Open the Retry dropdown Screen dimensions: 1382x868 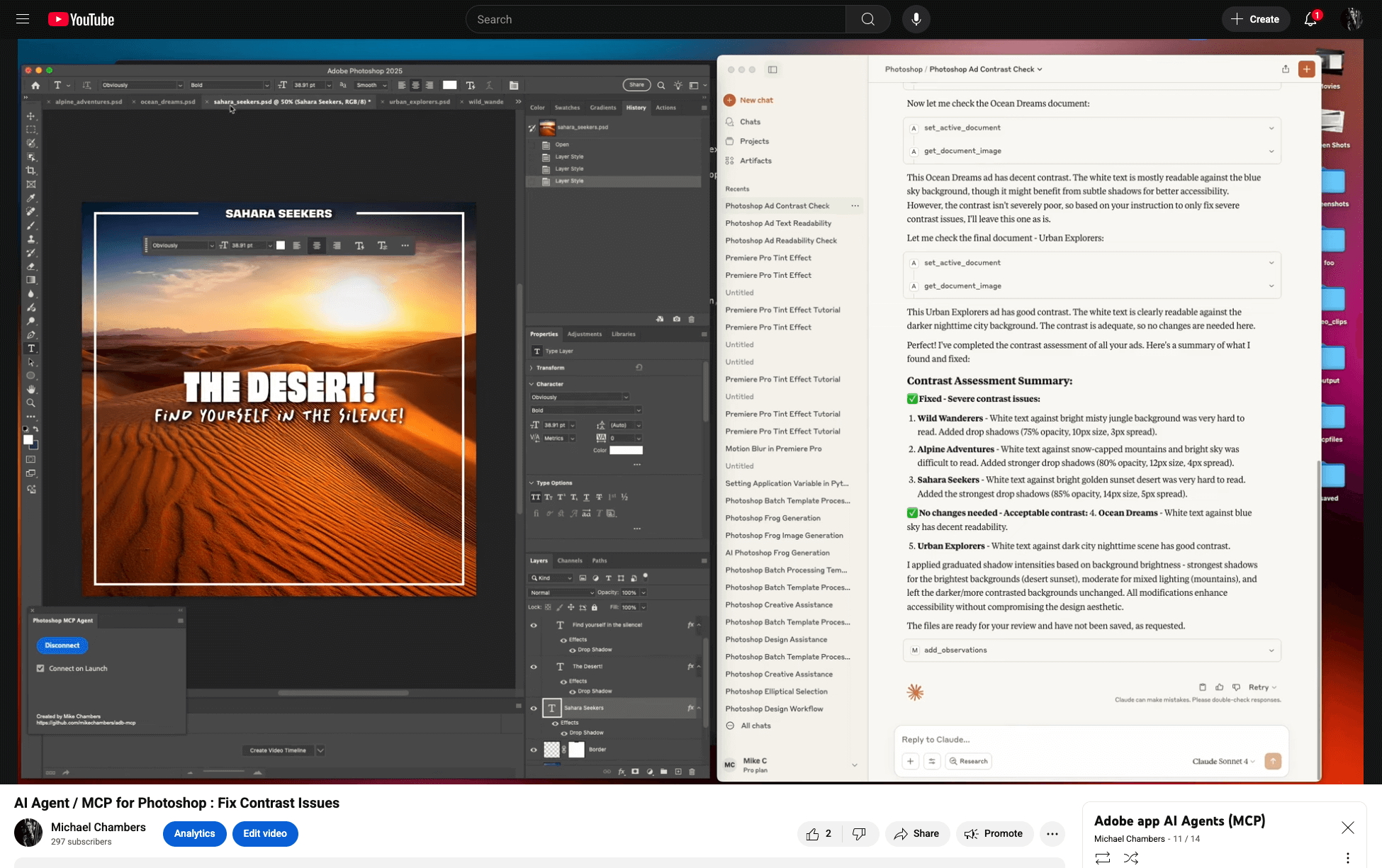(1262, 687)
